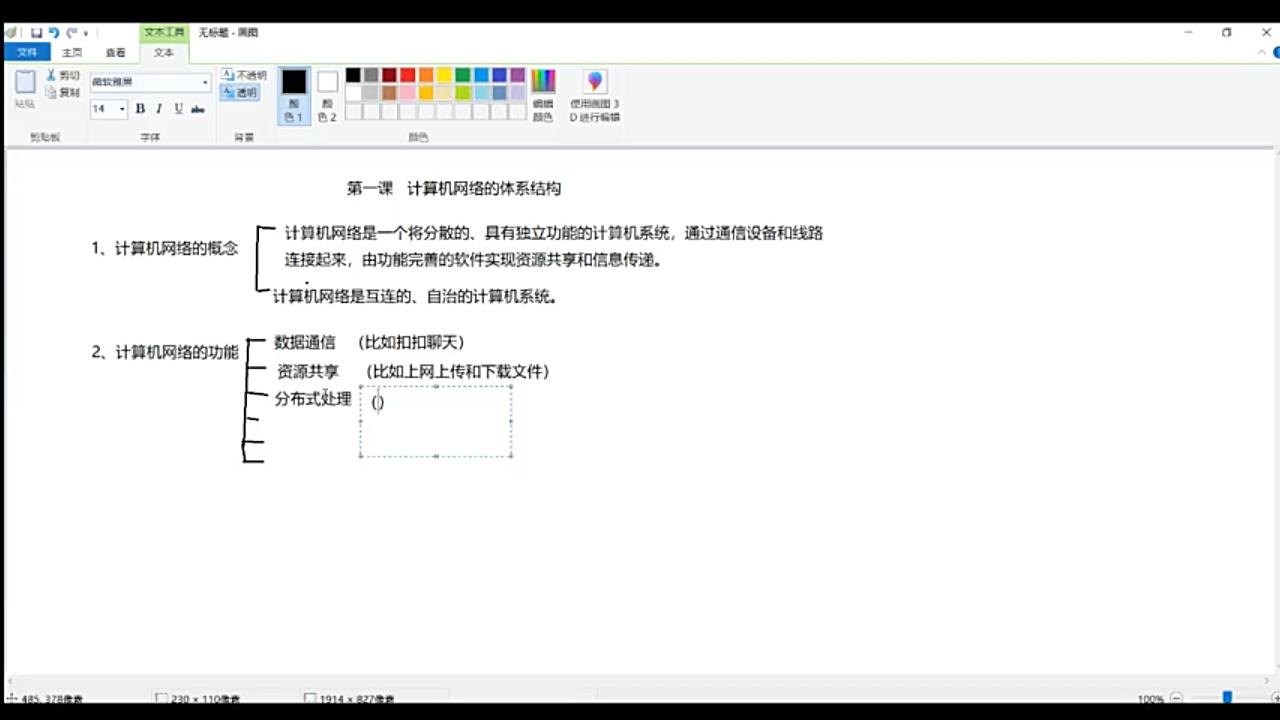Toggle Bold text formatting
This screenshot has height=720, width=1280.
[140, 108]
